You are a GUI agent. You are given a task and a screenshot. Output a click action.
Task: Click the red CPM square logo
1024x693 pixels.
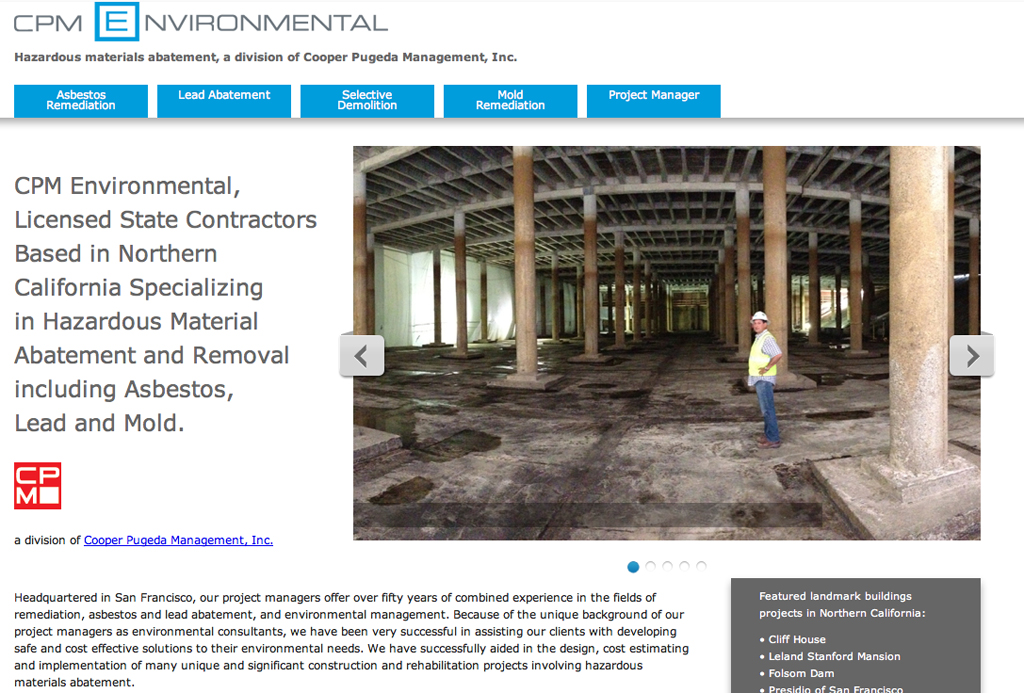(x=37, y=485)
